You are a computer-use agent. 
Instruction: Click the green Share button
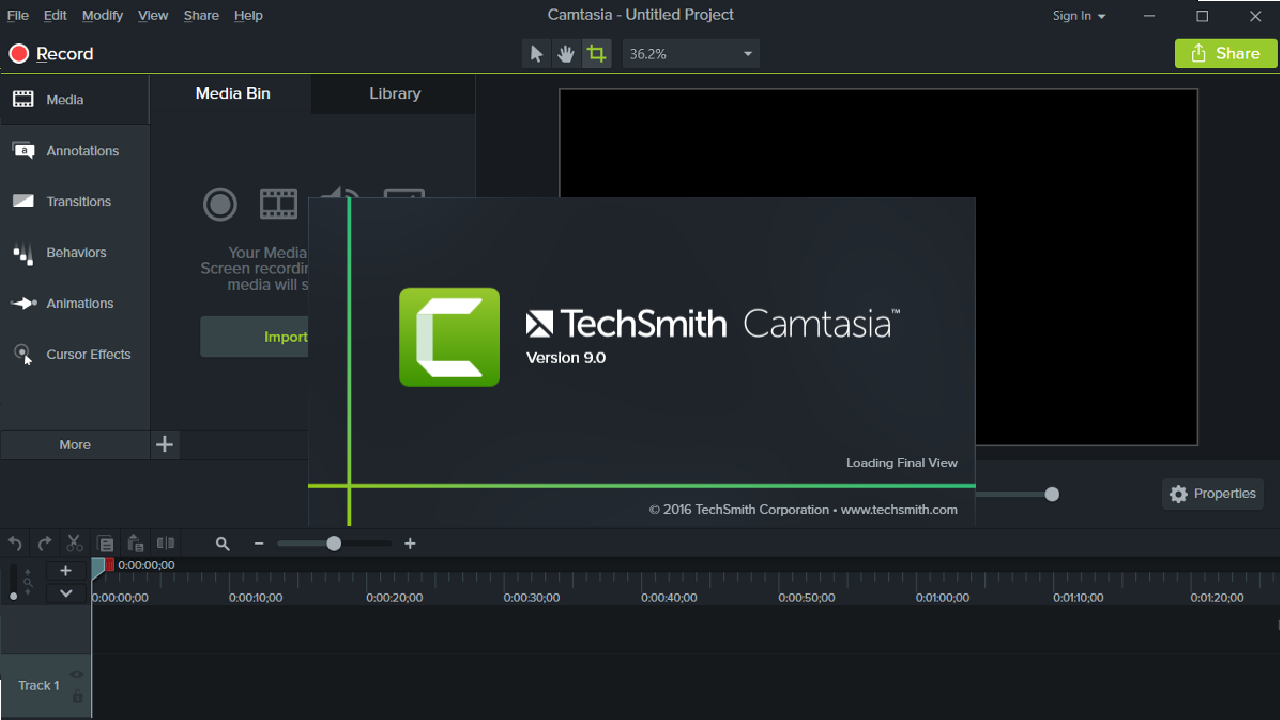coord(1226,54)
